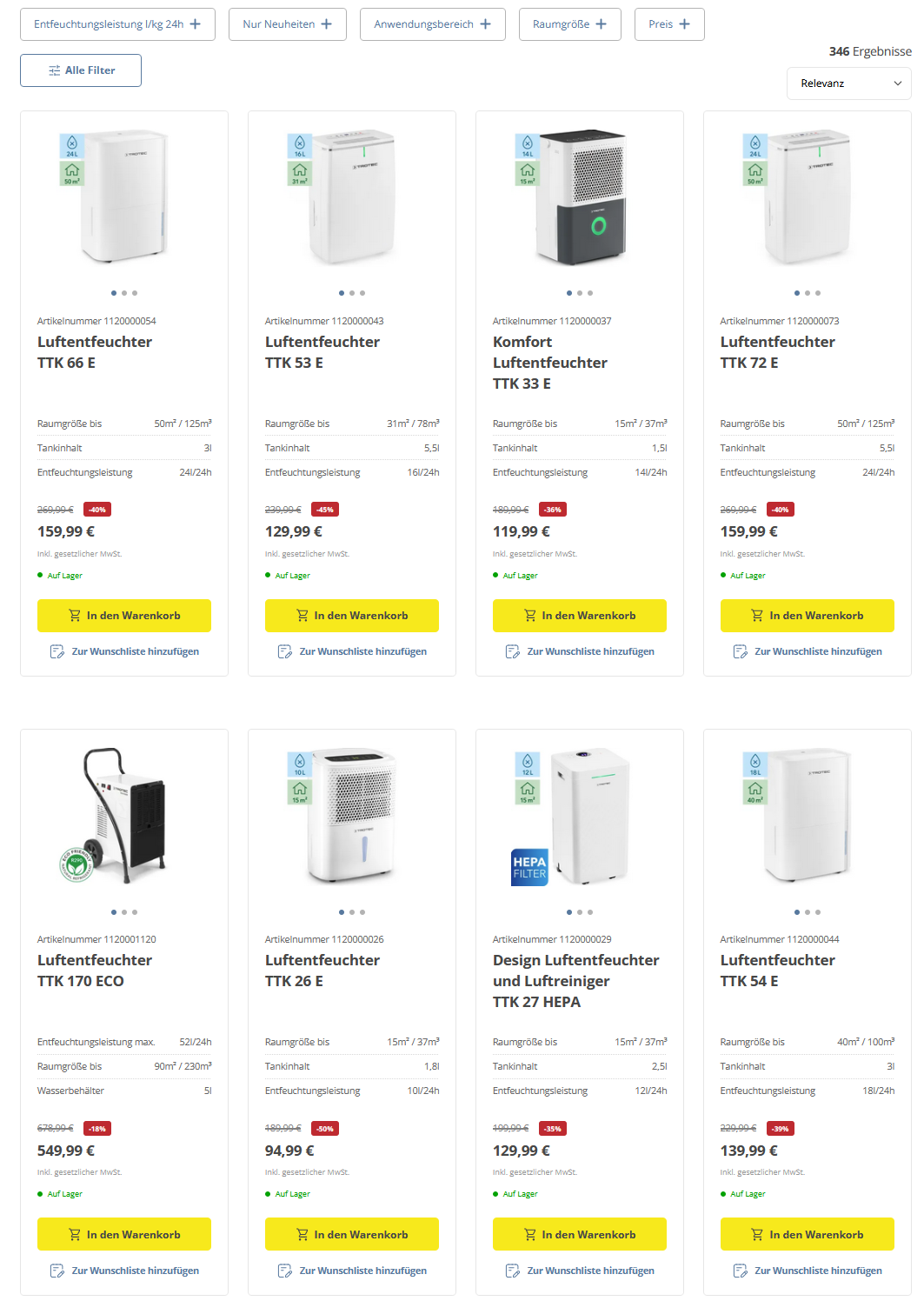Click cart icon on TTK 53 E button
924x1301 pixels.
tap(302, 616)
